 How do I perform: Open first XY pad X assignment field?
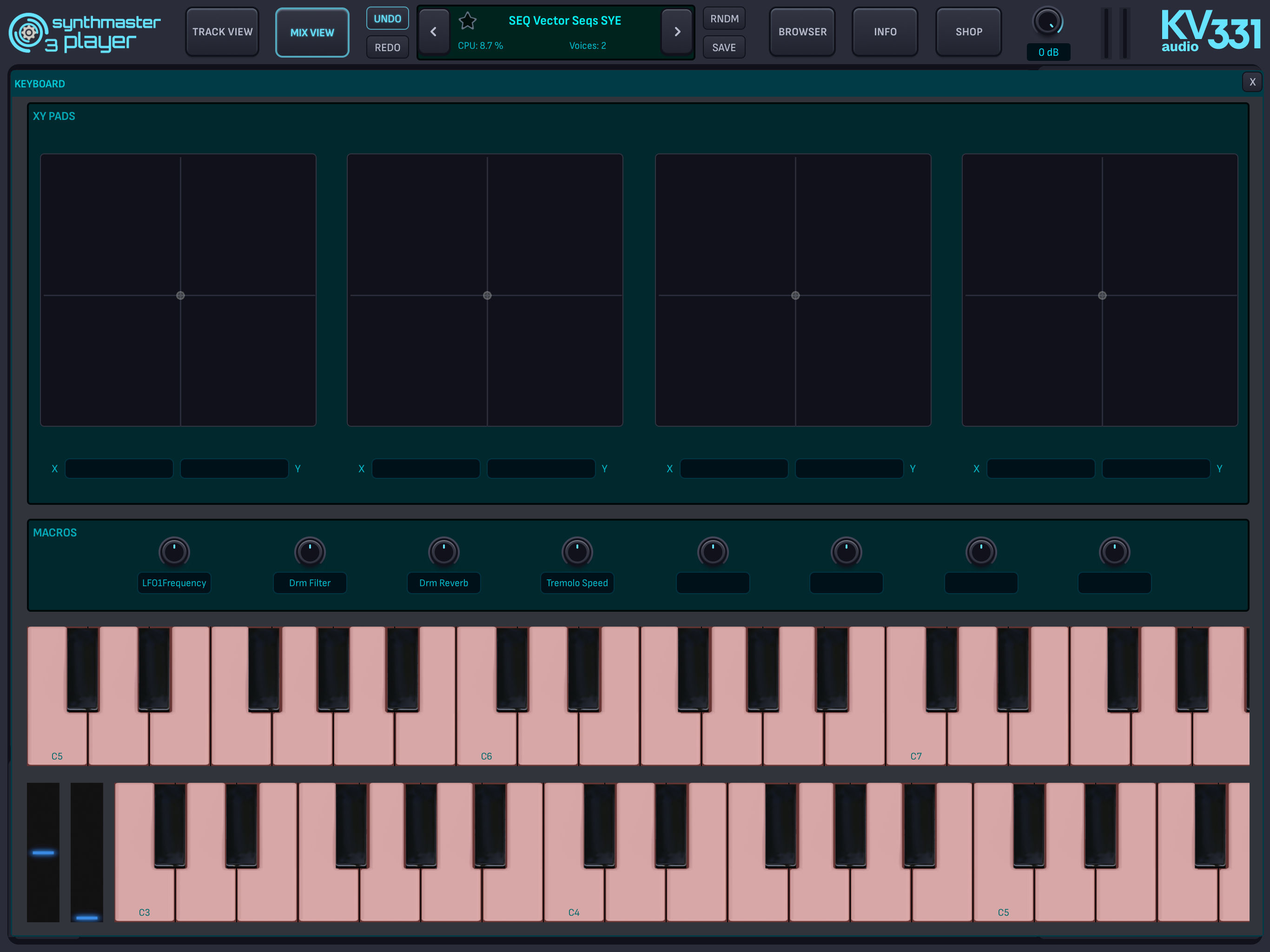coord(119,469)
